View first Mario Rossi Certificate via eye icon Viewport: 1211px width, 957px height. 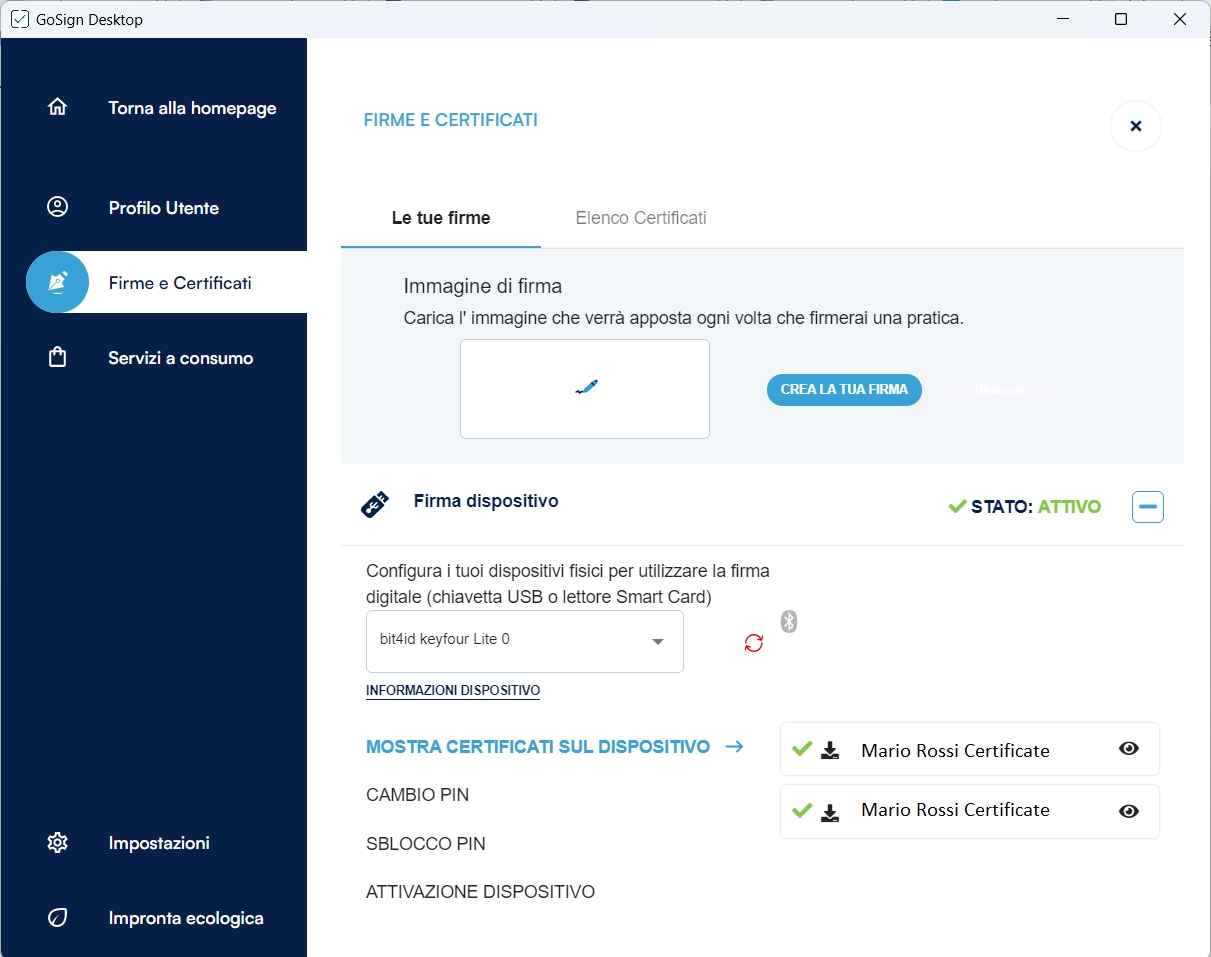(1129, 749)
